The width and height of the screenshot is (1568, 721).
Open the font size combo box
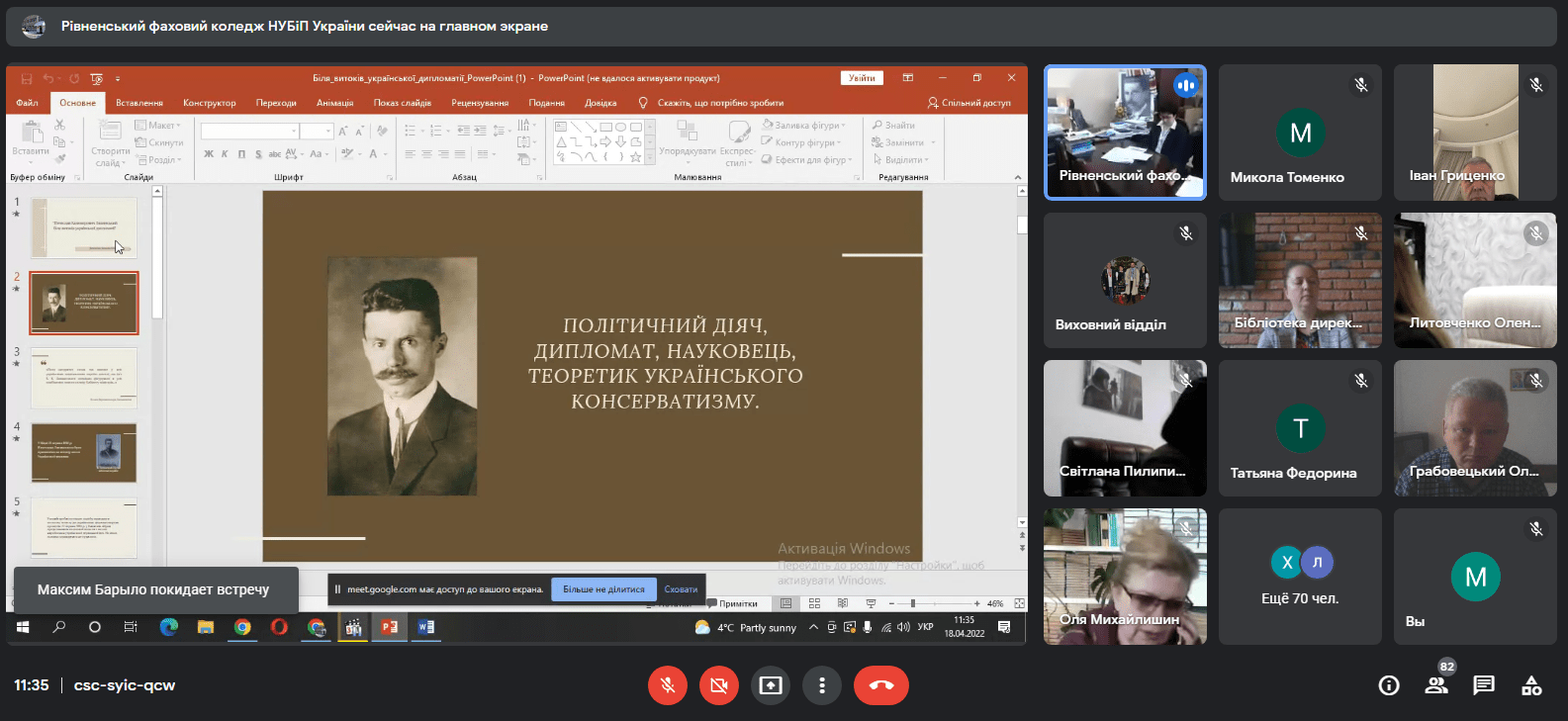pos(317,131)
